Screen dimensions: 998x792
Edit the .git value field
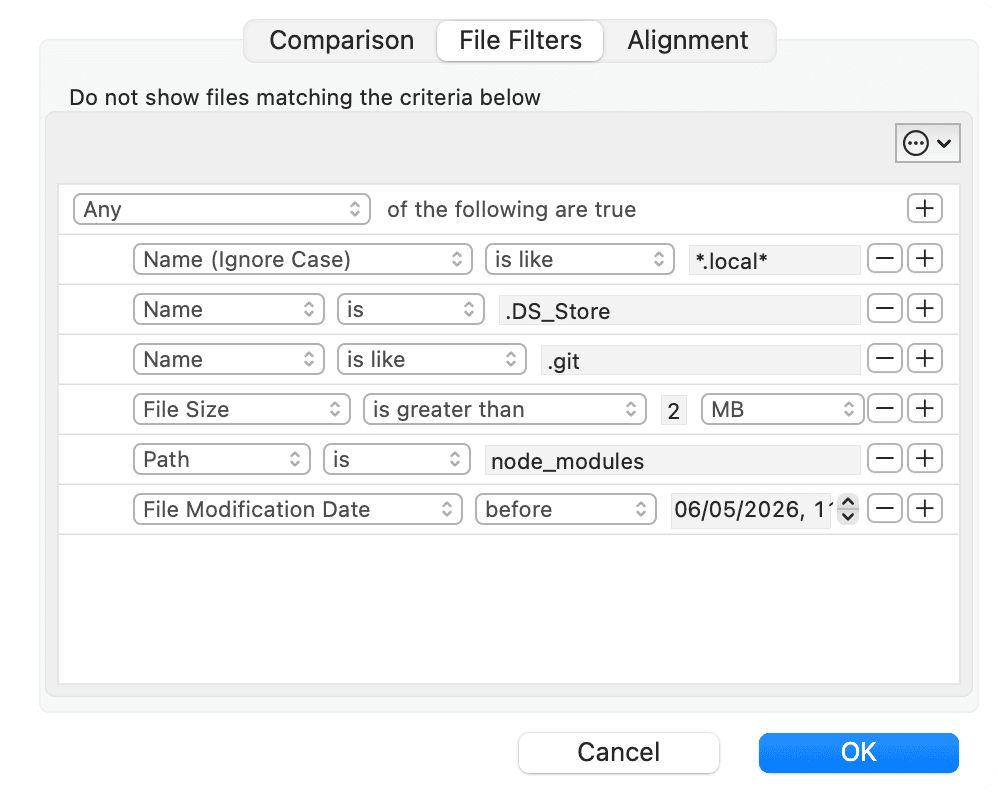[700, 360]
